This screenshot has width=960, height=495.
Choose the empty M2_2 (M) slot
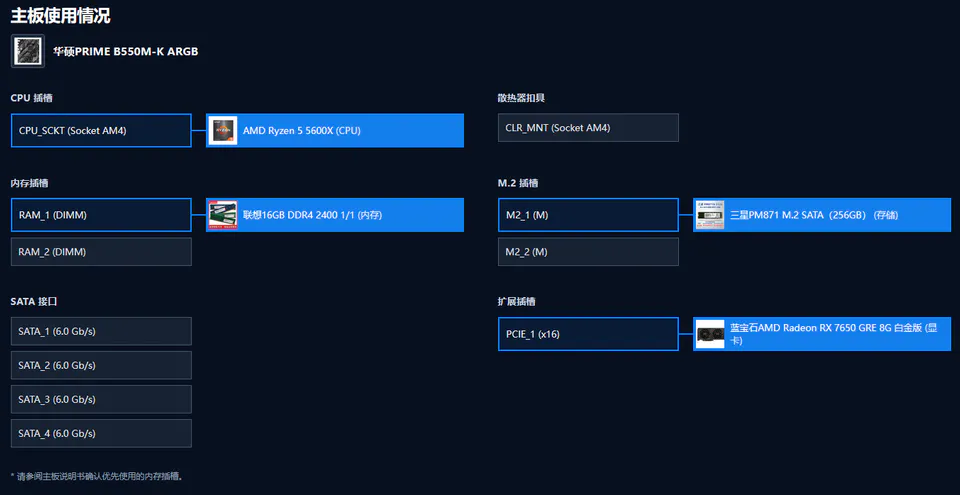pos(588,252)
